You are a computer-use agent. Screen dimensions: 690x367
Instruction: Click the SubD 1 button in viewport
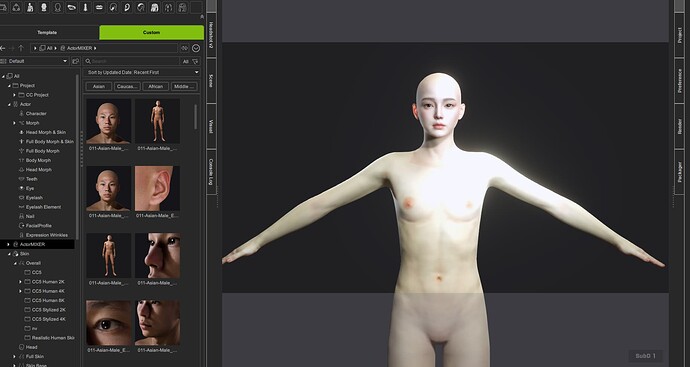tap(645, 356)
